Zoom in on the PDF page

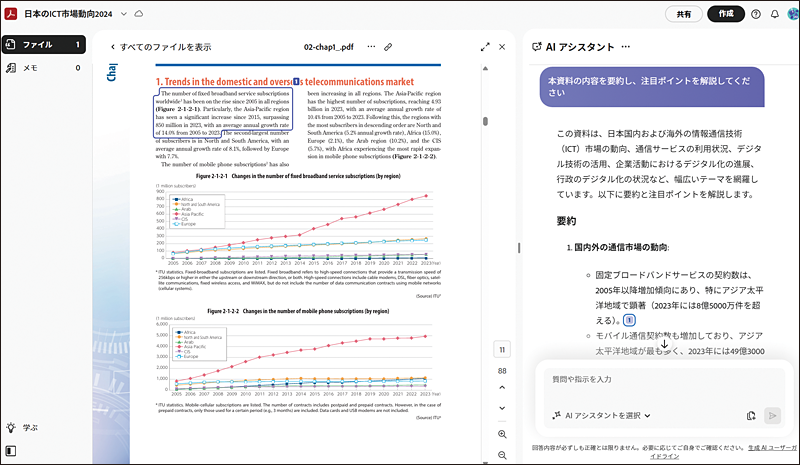pyautogui.click(x=502, y=434)
